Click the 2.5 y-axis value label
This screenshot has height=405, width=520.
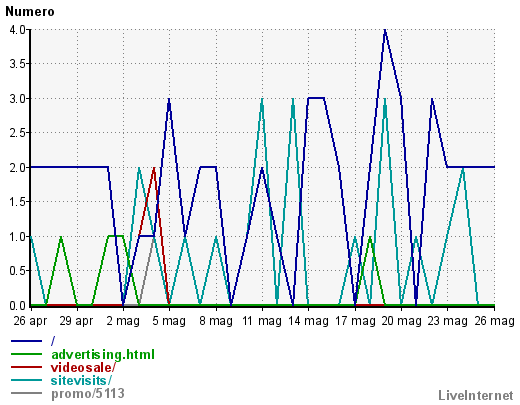coord(17,133)
